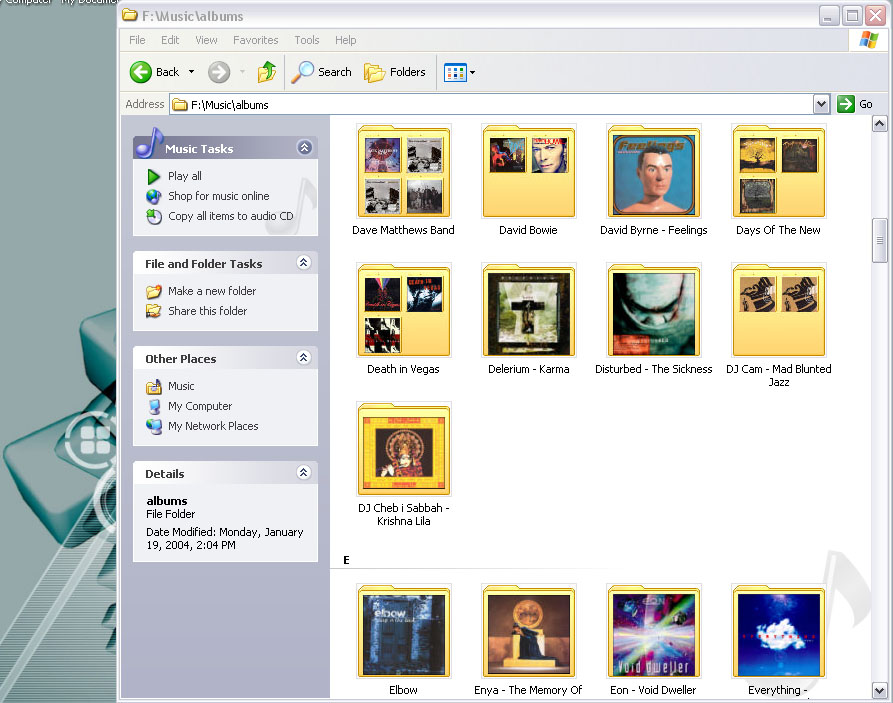Image resolution: width=893 pixels, height=703 pixels.
Task: Click the green Back arrow icon
Action: coord(140,72)
